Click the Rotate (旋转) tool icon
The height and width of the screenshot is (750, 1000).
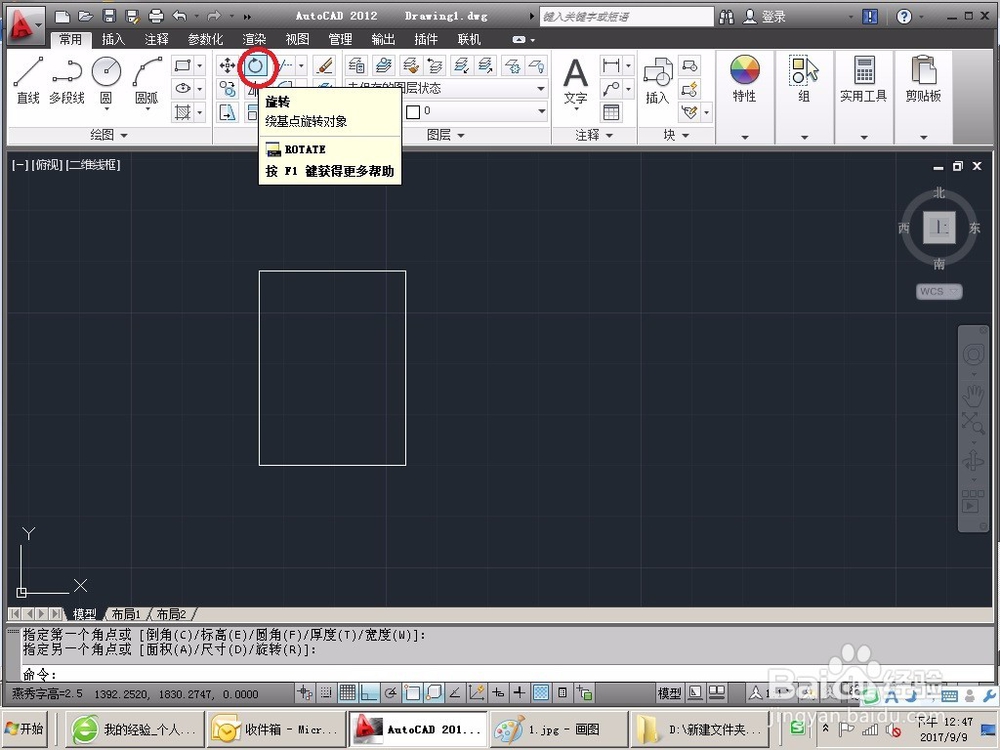coord(255,65)
